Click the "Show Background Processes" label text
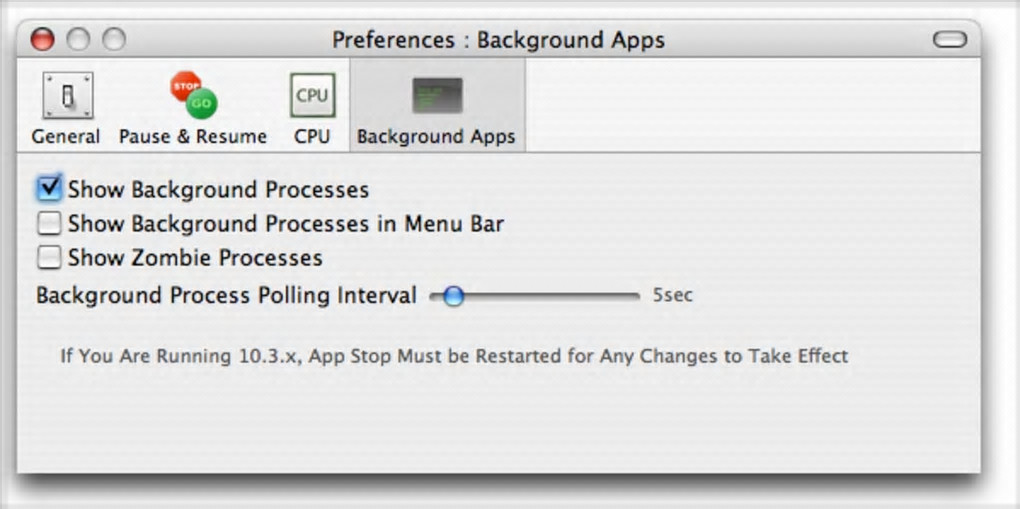1020x509 pixels. [218, 190]
